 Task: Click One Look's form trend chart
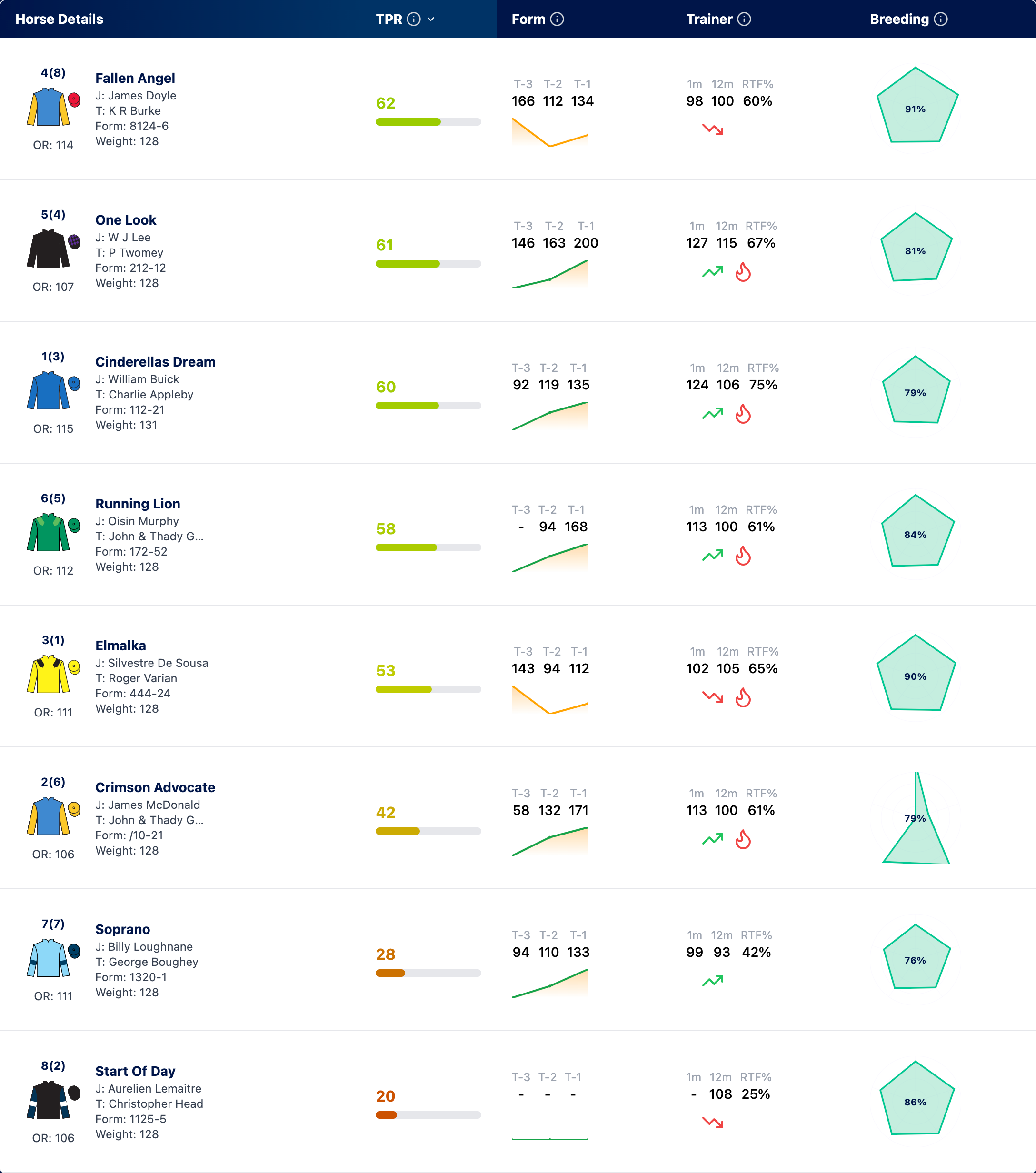point(550,274)
